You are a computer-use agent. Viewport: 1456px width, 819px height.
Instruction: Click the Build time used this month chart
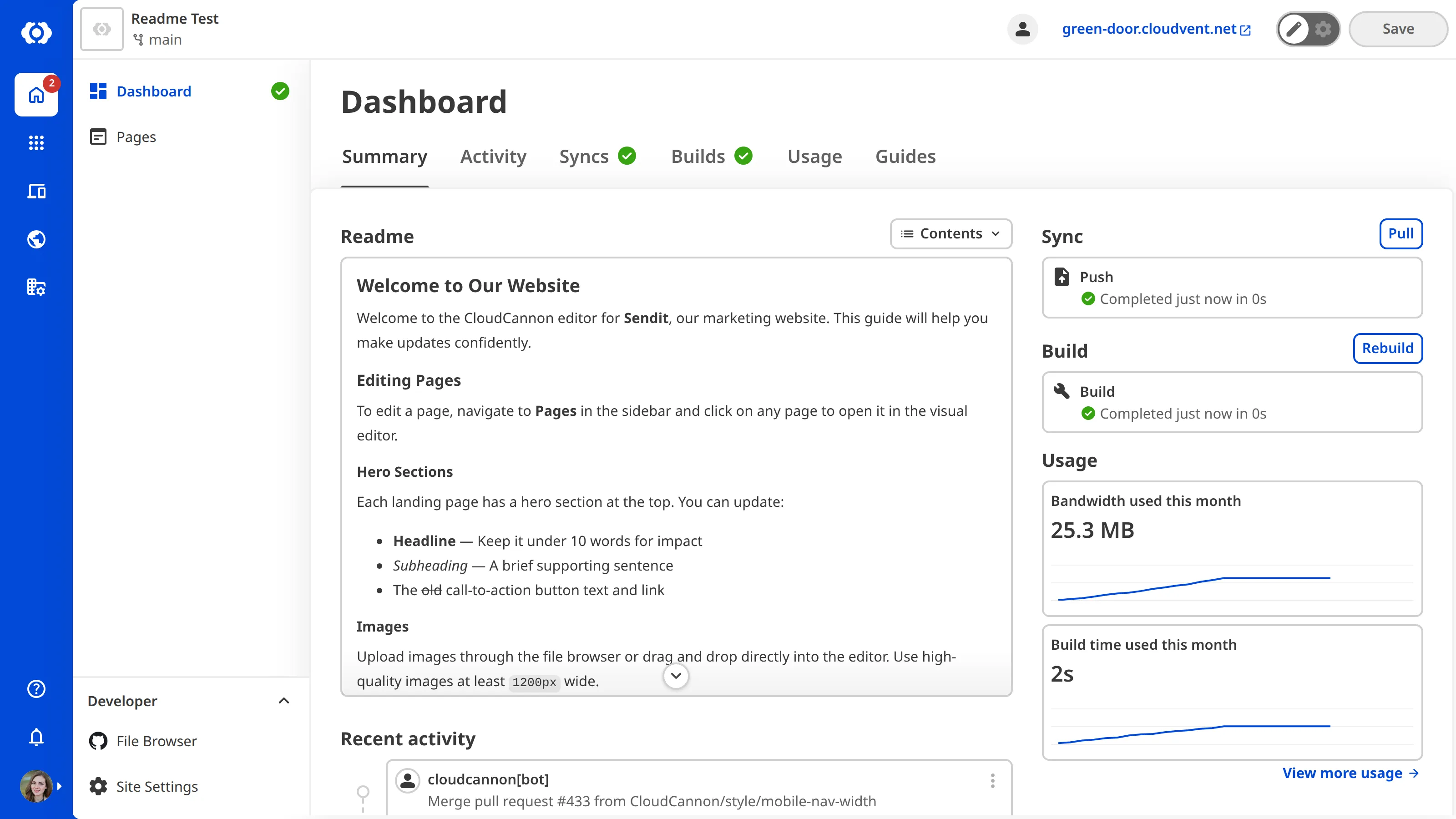[x=1232, y=726]
